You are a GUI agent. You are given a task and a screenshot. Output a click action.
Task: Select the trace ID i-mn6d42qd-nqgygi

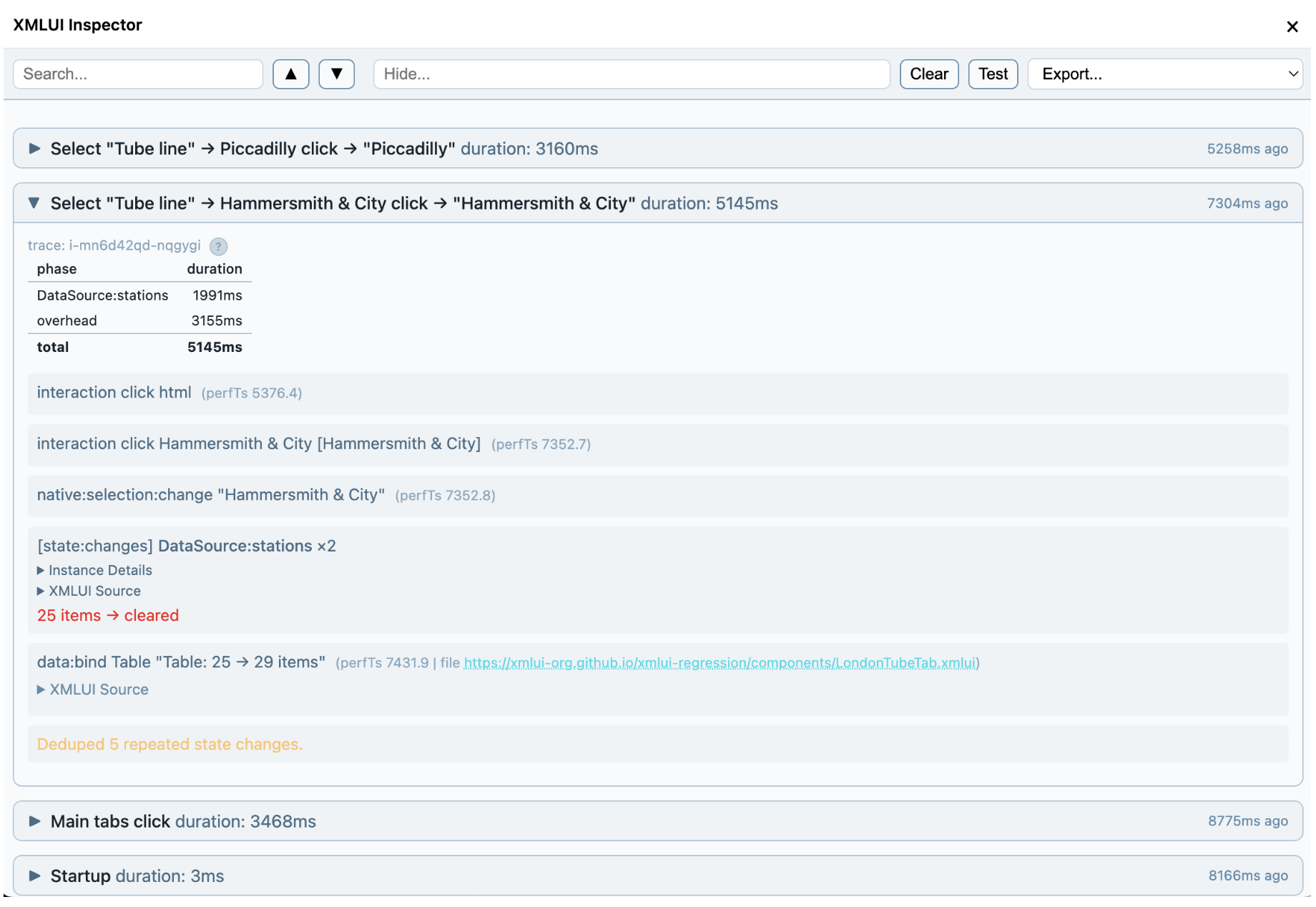click(133, 245)
